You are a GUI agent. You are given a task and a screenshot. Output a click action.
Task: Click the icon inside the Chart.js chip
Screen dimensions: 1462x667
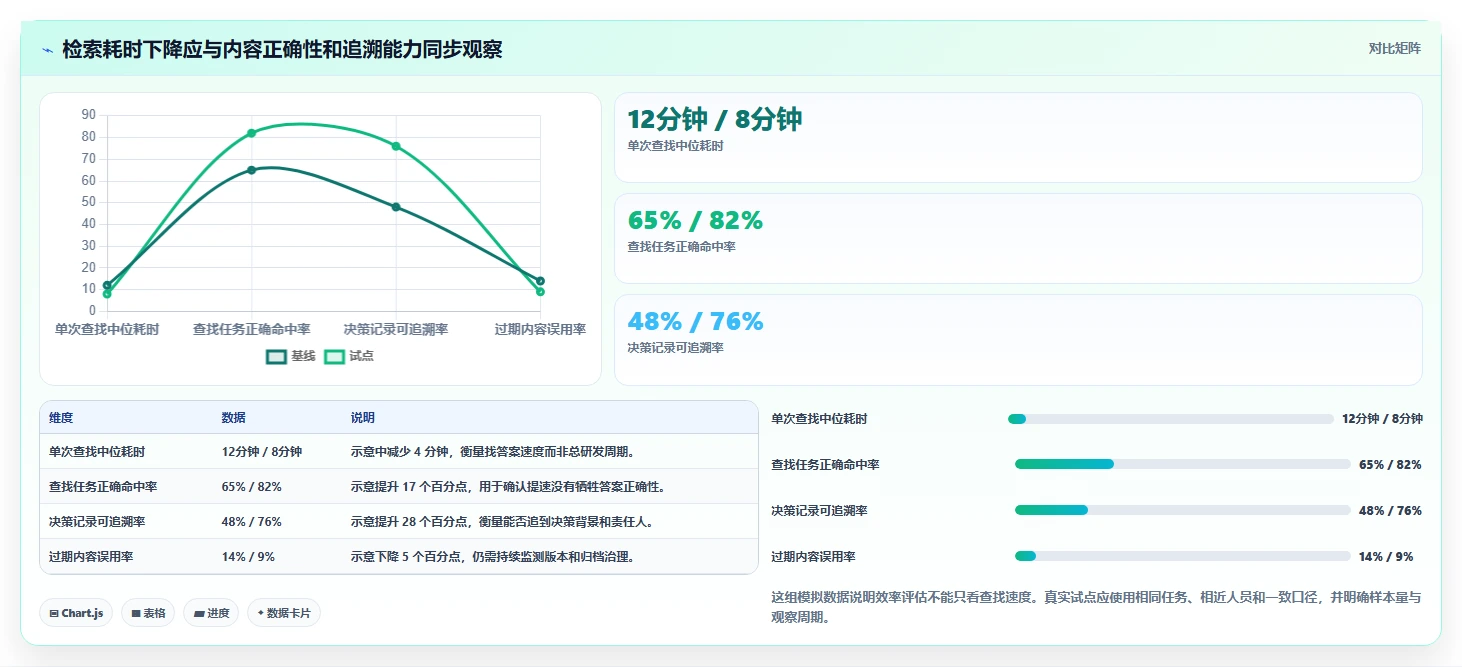(54, 613)
